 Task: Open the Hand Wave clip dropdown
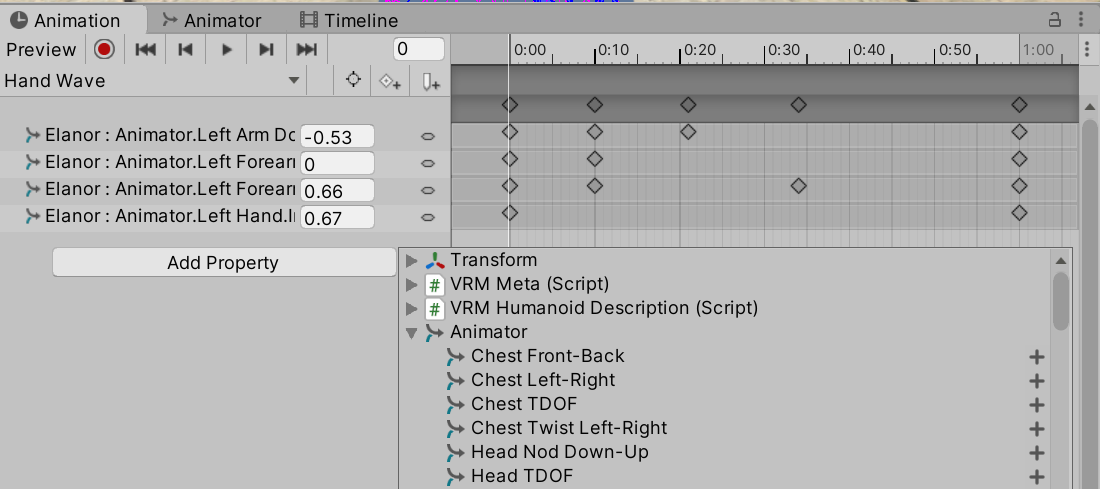pyautogui.click(x=152, y=81)
